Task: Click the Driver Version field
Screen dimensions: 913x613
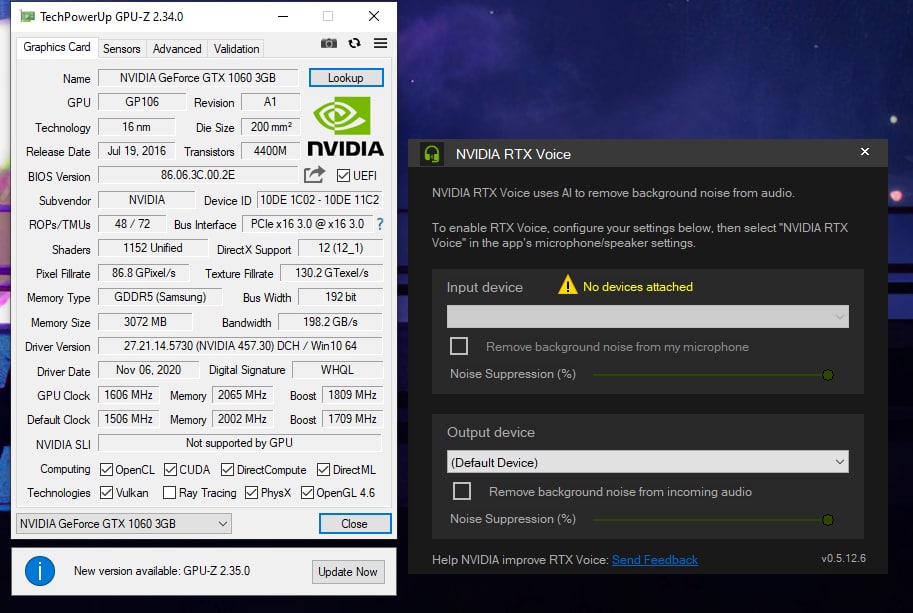Action: pyautogui.click(x=240, y=346)
